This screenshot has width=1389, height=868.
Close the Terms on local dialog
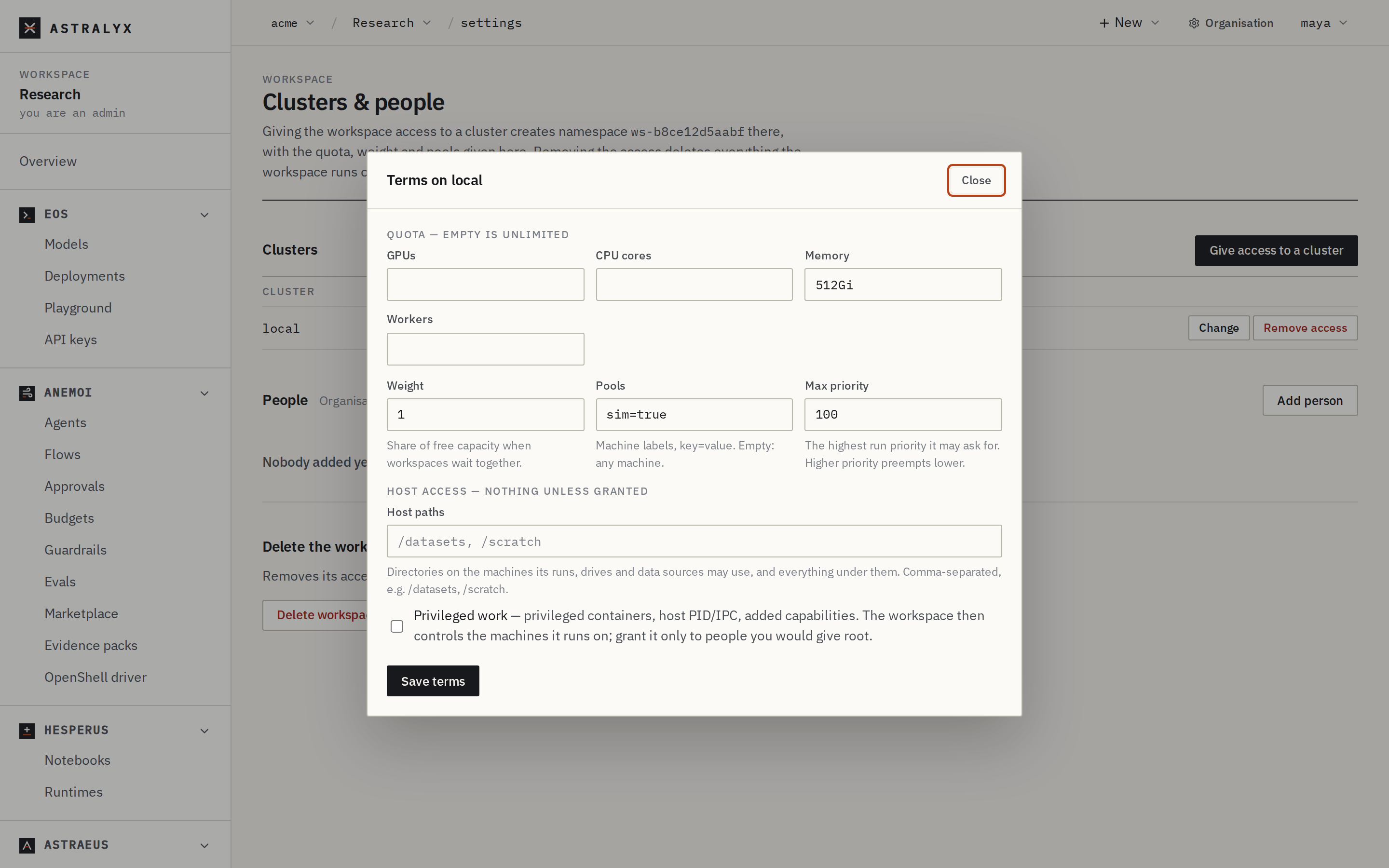[x=976, y=180]
